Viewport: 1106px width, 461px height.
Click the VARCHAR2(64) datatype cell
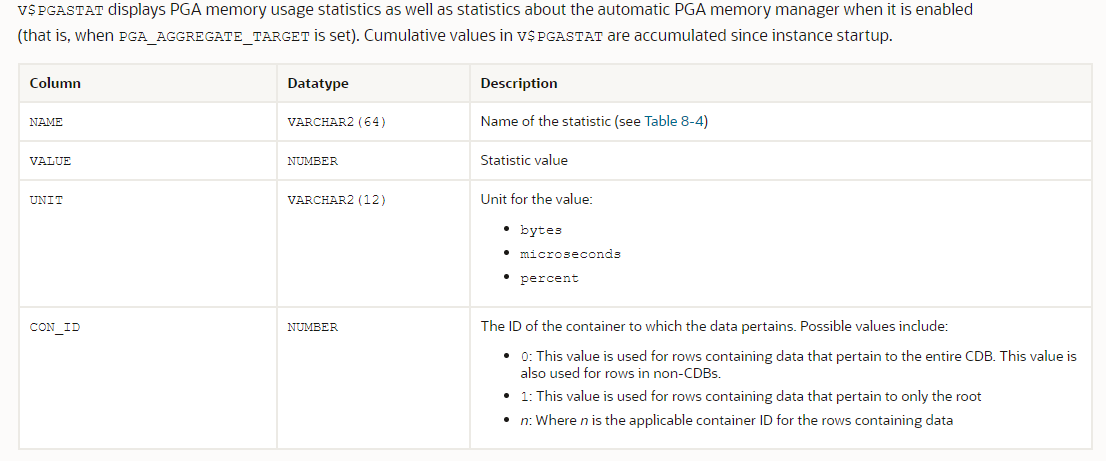coord(336,122)
